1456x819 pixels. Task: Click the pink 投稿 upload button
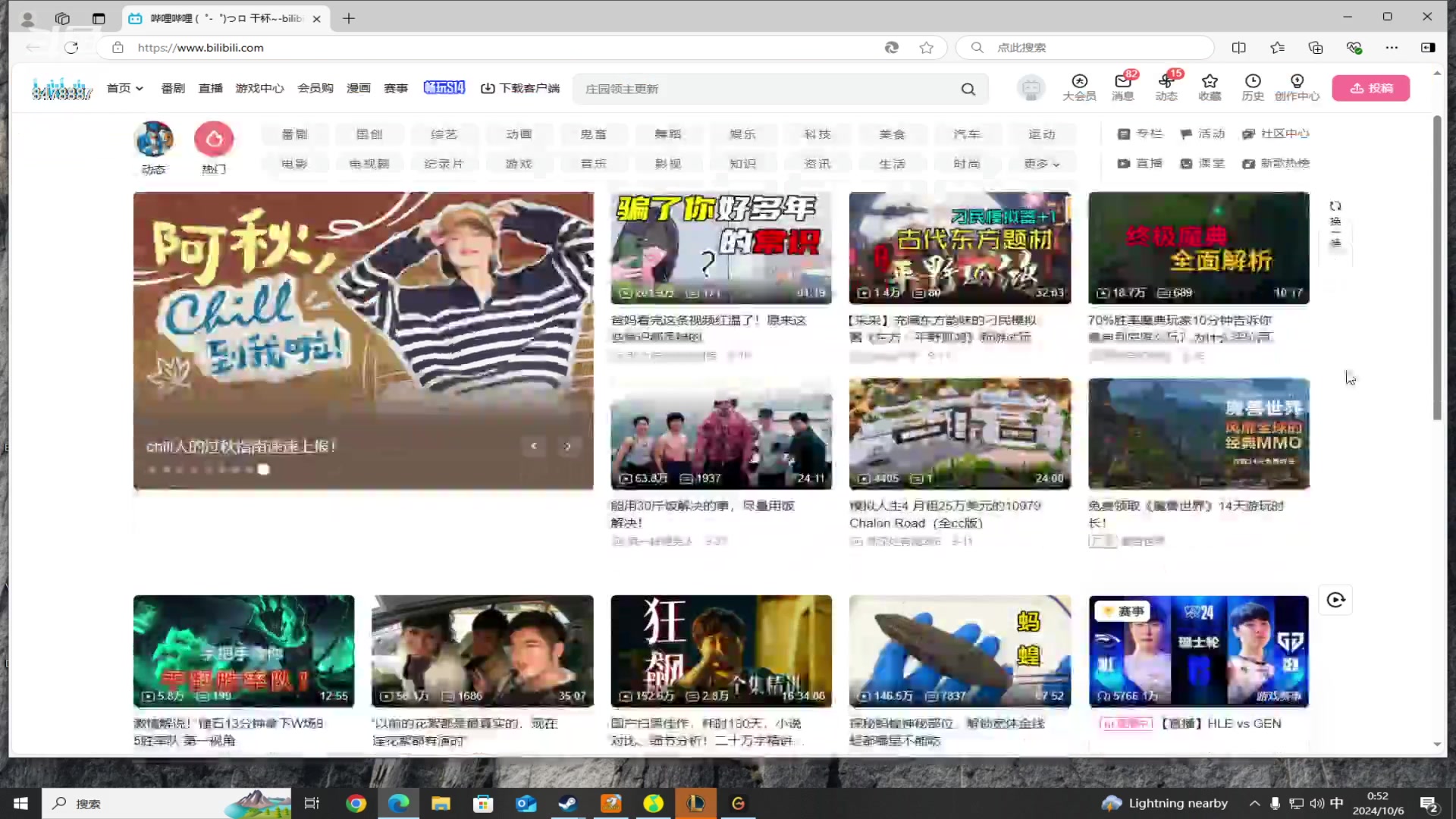coord(1371,88)
